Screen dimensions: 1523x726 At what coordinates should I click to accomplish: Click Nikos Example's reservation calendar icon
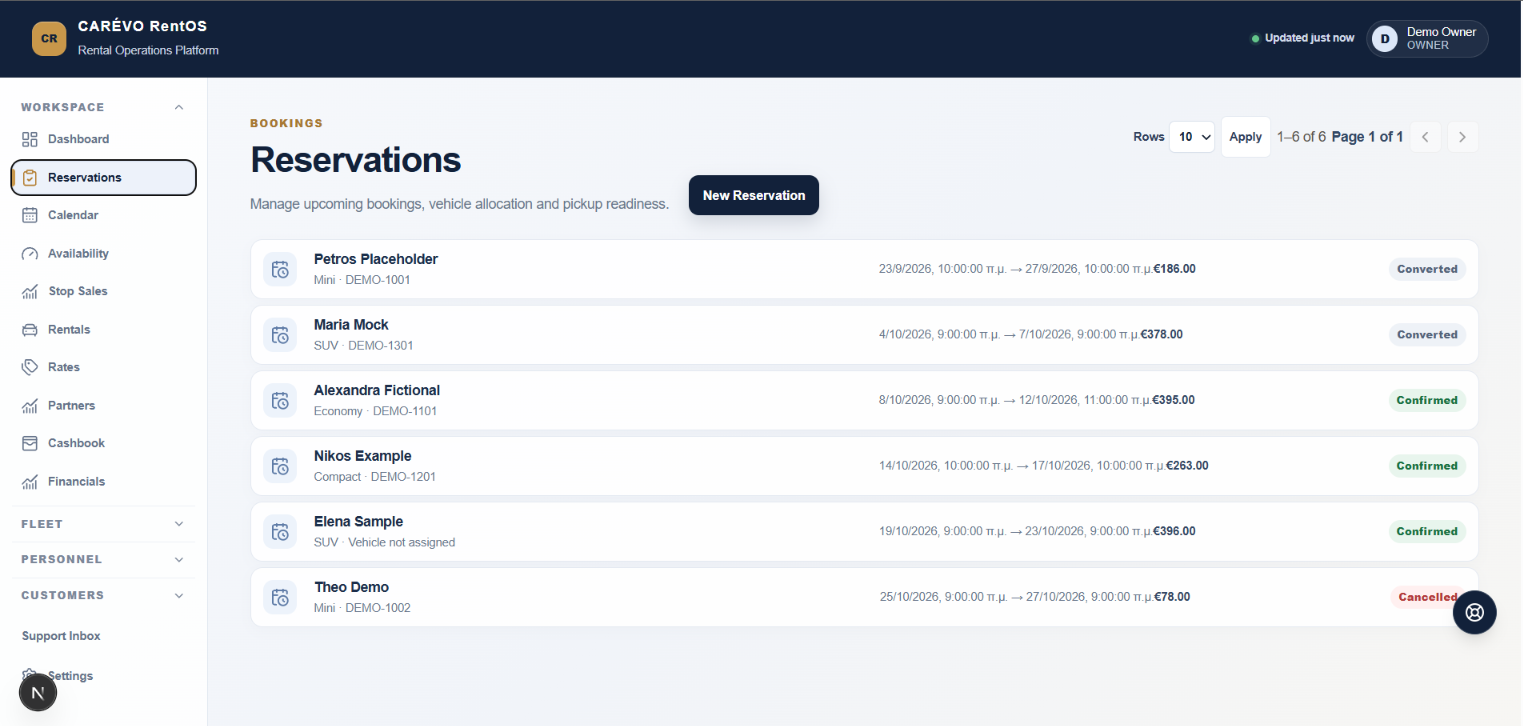280,466
